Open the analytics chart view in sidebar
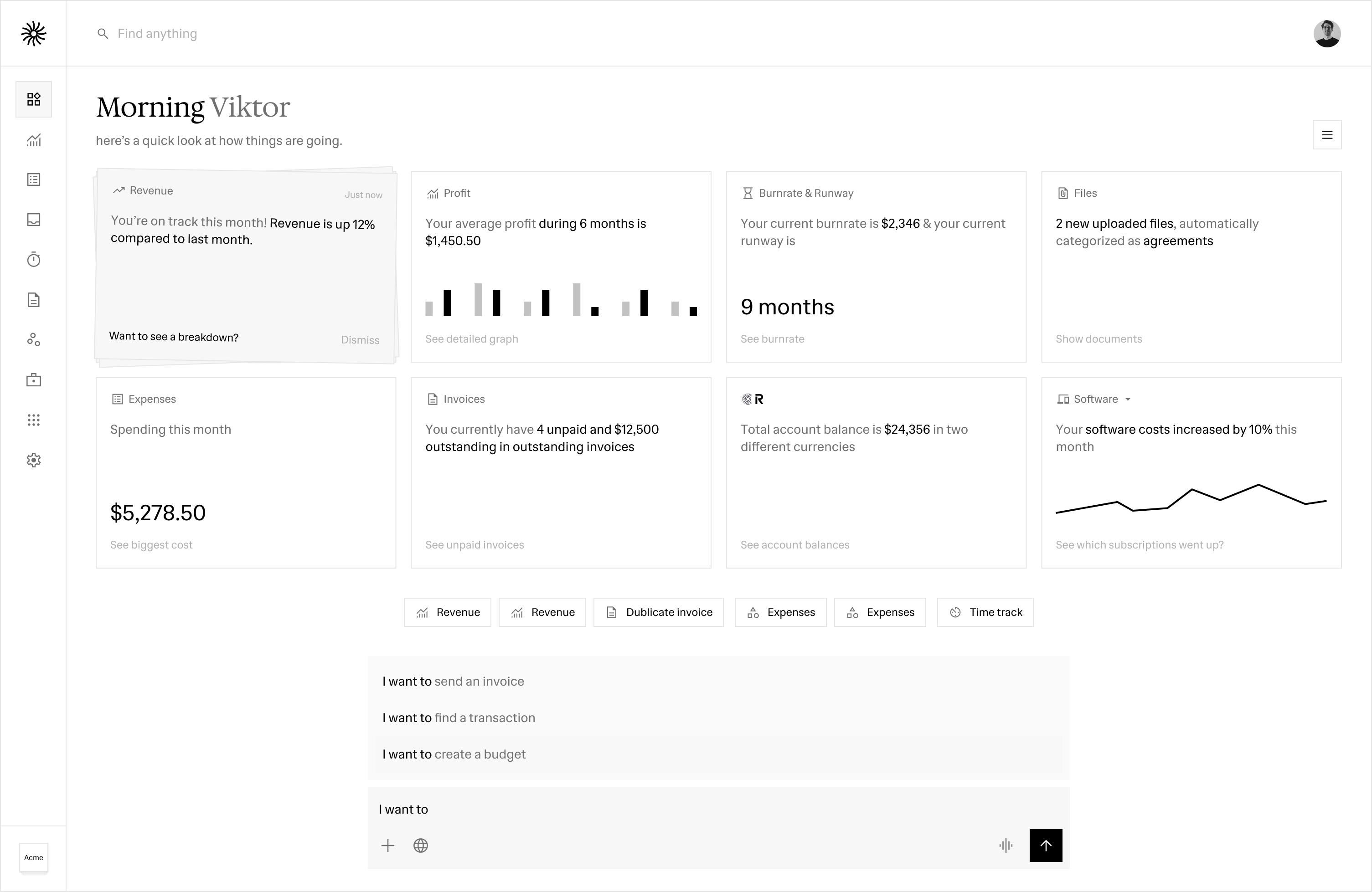Viewport: 1372px width, 892px height. (33, 140)
